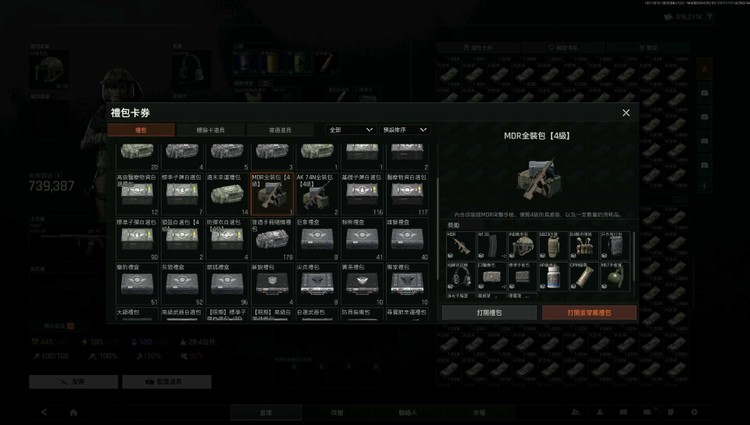Select the 獵豹禮盒 gift box with count 51
Image resolution: width=750 pixels, height=425 pixels.
pyautogui.click(x=137, y=284)
